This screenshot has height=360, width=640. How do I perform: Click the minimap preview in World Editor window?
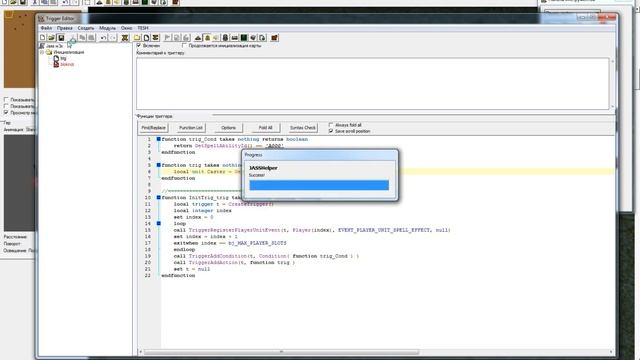pos(19,49)
